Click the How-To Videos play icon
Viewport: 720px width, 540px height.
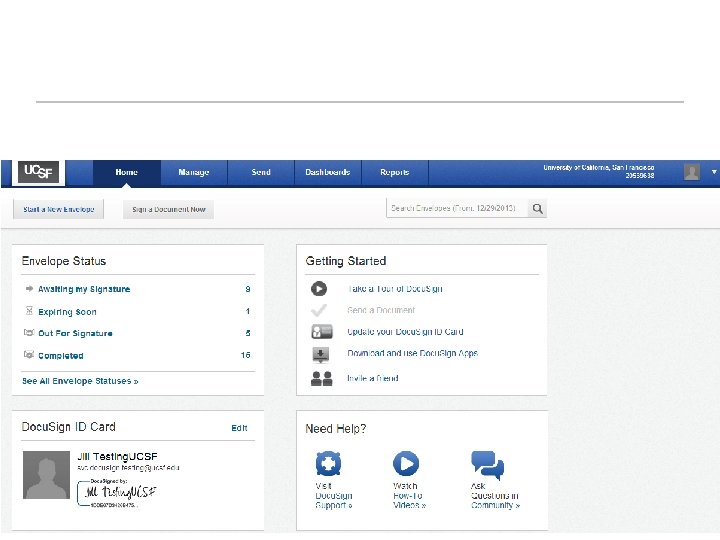coord(406,463)
